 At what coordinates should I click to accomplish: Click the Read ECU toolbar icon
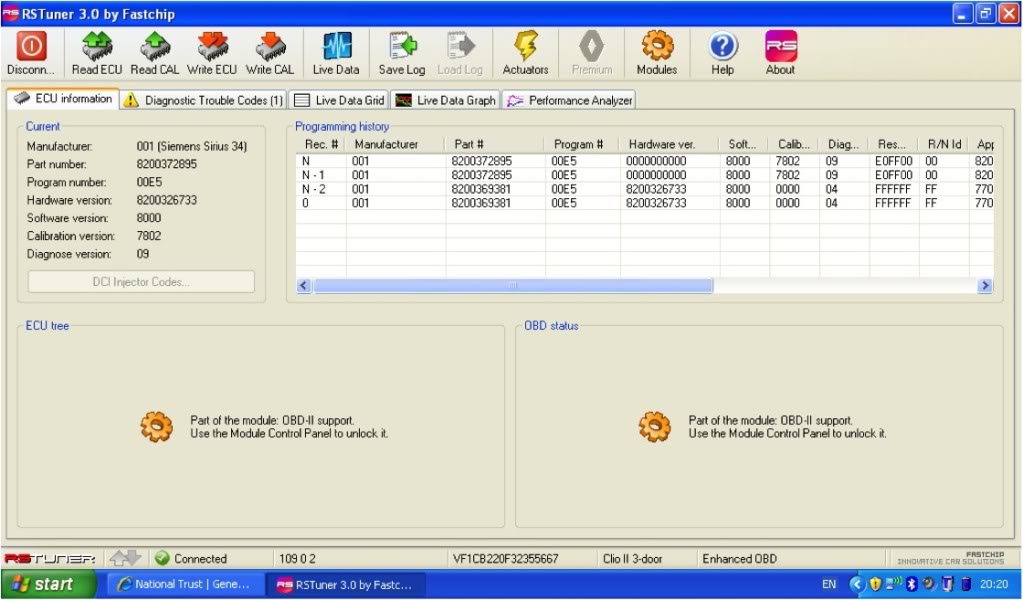click(x=95, y=52)
